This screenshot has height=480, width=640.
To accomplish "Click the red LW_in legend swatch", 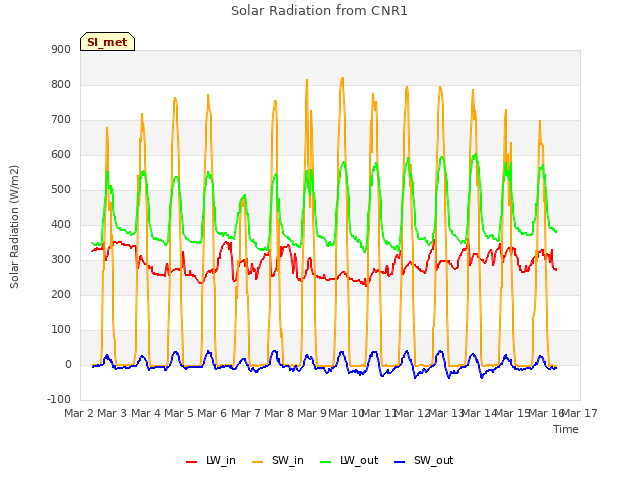I will click(x=191, y=462).
